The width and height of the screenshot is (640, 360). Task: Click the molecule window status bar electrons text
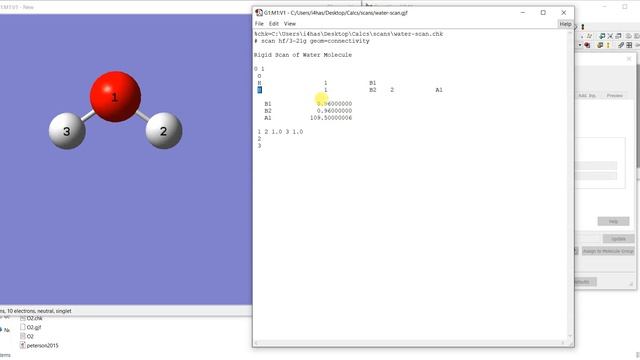click(36, 311)
